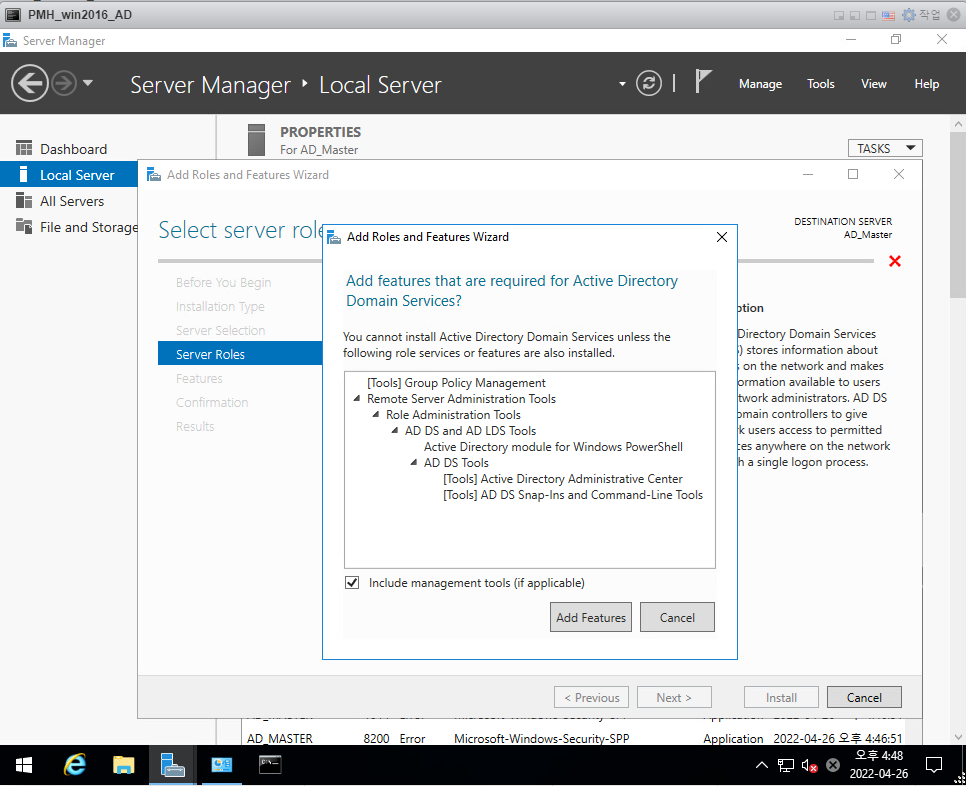Open the VM console settings gear icon
966x786 pixels.
coord(909,15)
